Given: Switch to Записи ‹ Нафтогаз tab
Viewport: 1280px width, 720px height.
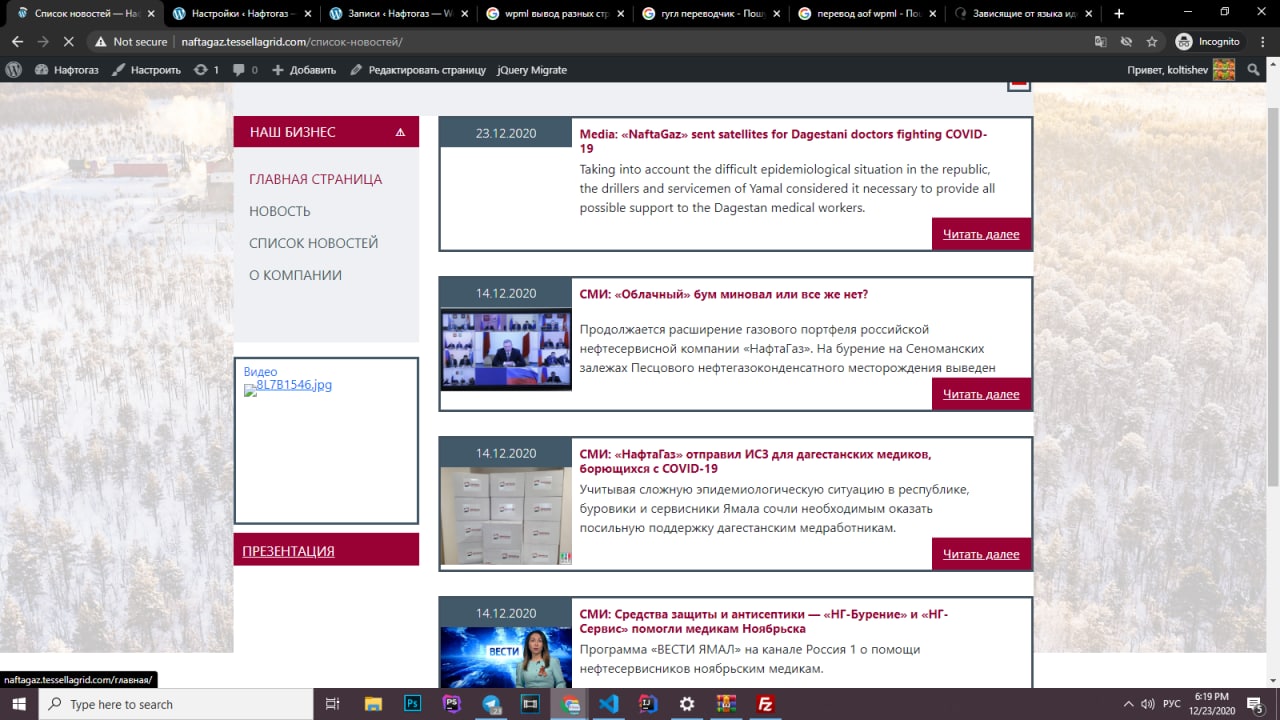Looking at the screenshot, I should tap(389, 14).
